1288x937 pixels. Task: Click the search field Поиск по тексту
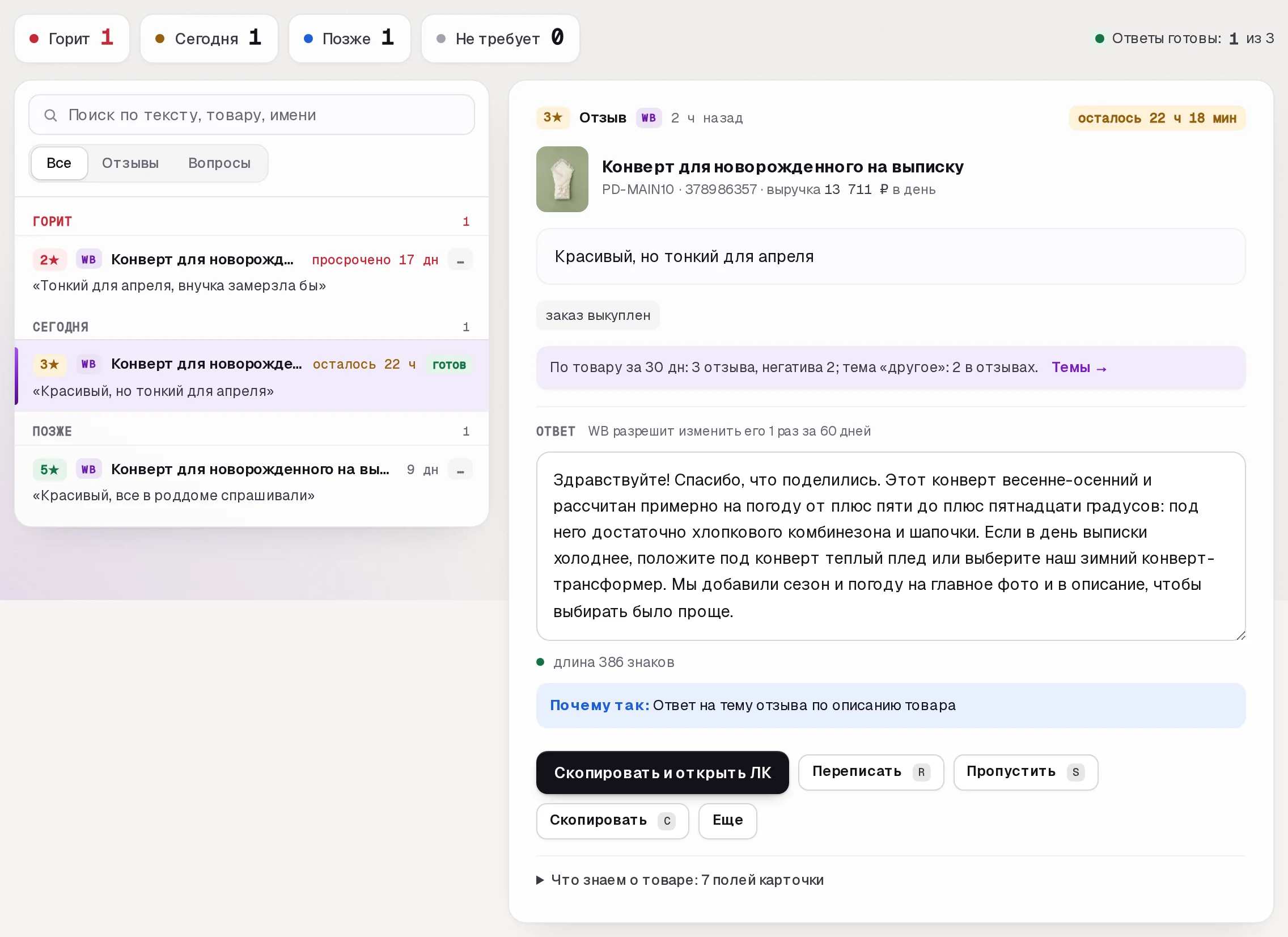(252, 115)
